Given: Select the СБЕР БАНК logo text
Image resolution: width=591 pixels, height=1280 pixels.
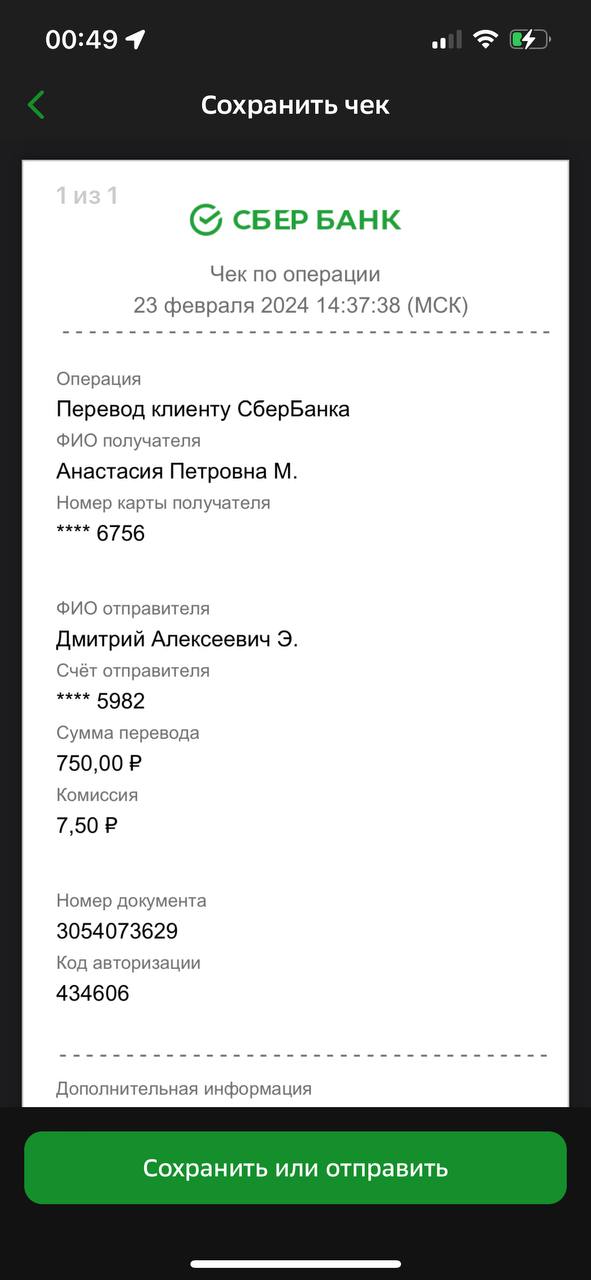Looking at the screenshot, I should click(x=317, y=220).
